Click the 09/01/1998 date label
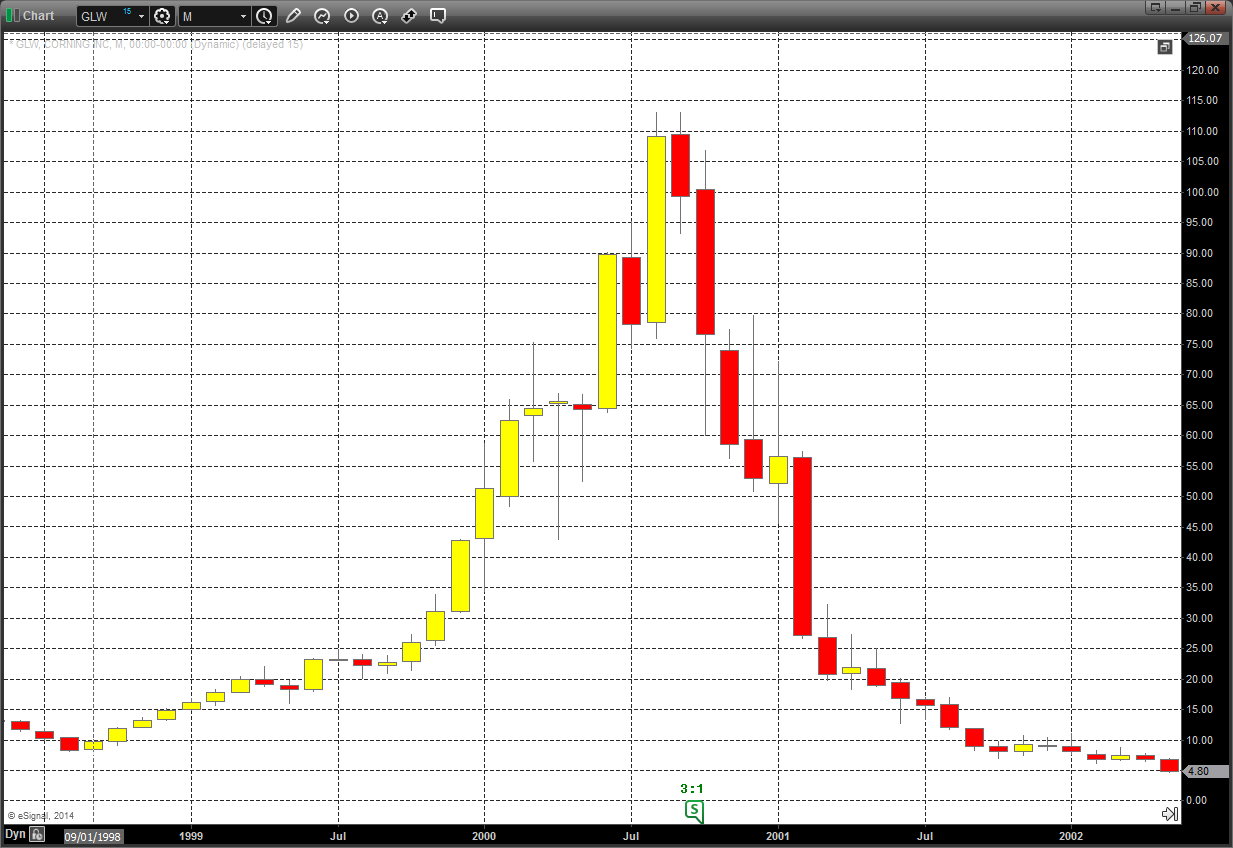Screen dimensions: 1233x848 pyautogui.click(x=93, y=835)
